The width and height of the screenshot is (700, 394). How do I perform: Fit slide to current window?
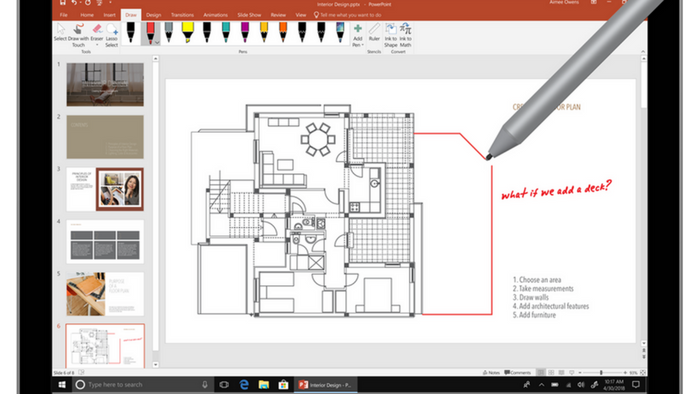tap(643, 373)
